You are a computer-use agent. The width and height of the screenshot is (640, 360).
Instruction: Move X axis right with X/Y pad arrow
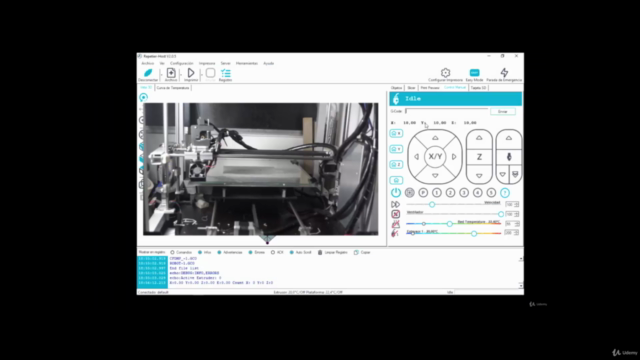coord(454,157)
